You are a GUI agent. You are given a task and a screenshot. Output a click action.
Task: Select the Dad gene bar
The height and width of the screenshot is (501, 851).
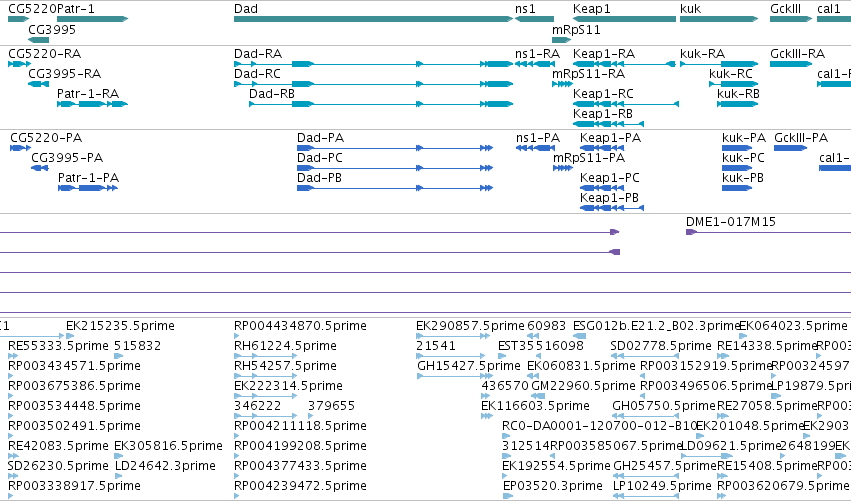[x=373, y=19]
